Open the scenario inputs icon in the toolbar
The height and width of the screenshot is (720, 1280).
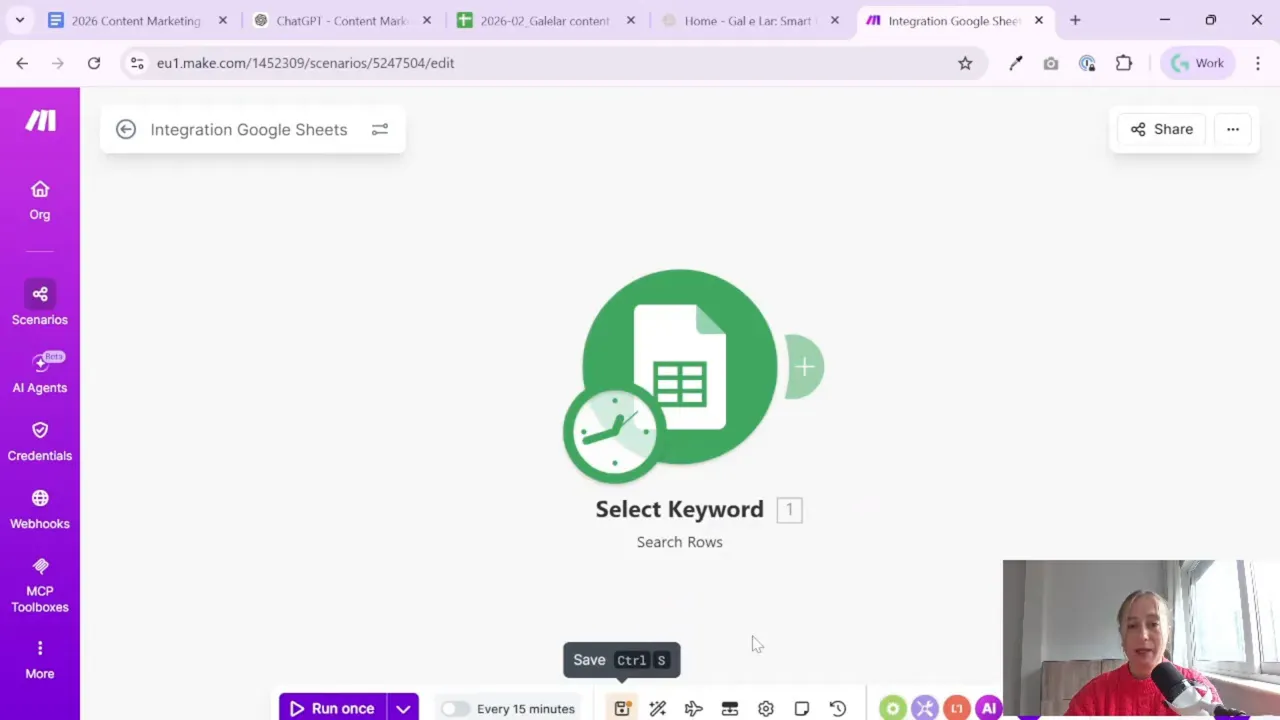[x=730, y=708]
